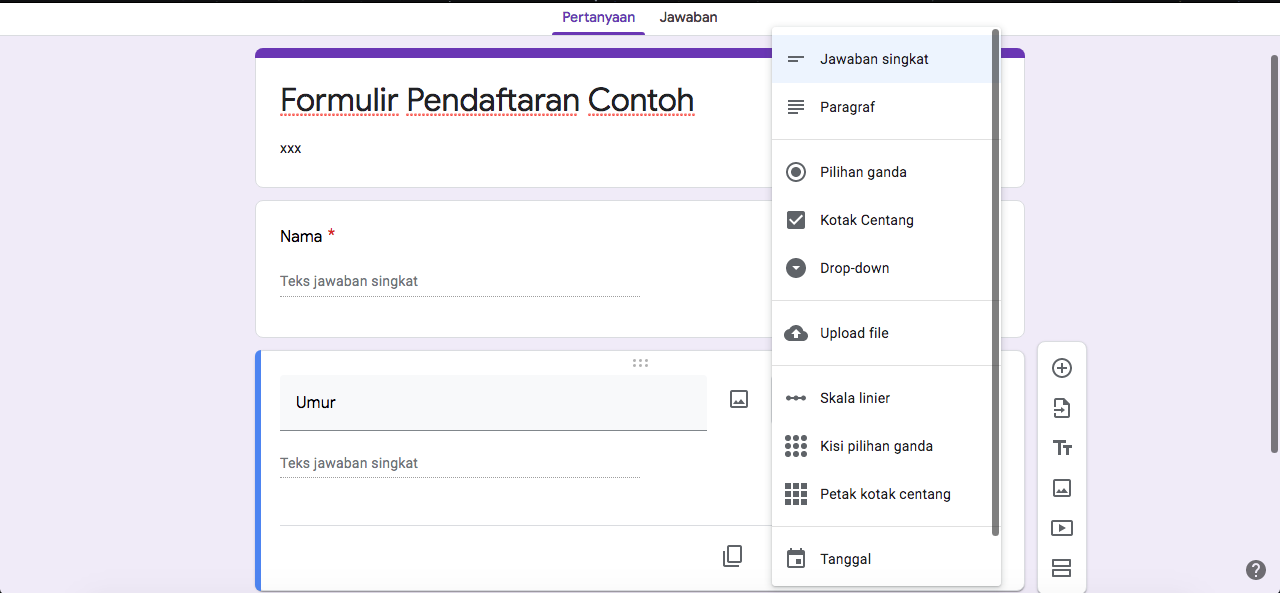Select the Pertanyaan tab

point(598,17)
